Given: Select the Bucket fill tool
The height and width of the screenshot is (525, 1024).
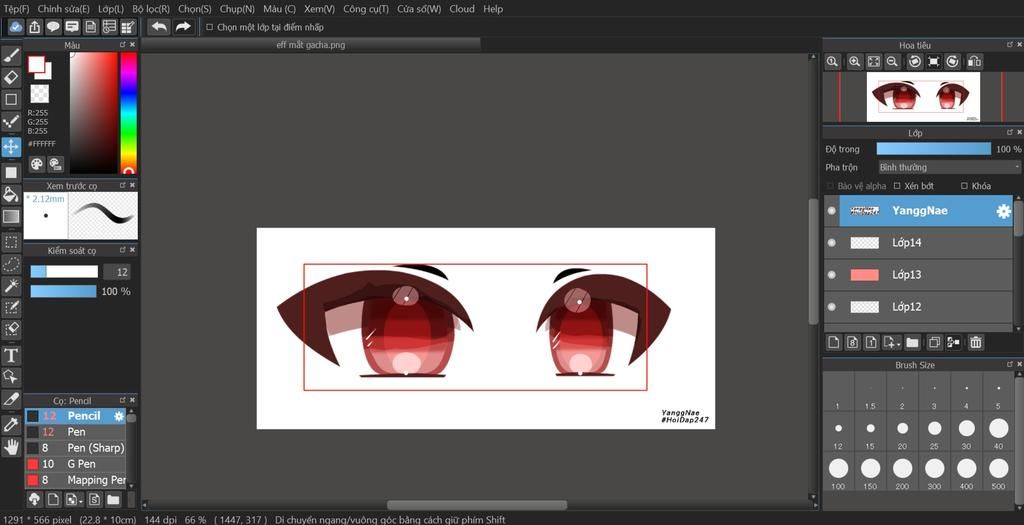Looking at the screenshot, I should tap(11, 194).
